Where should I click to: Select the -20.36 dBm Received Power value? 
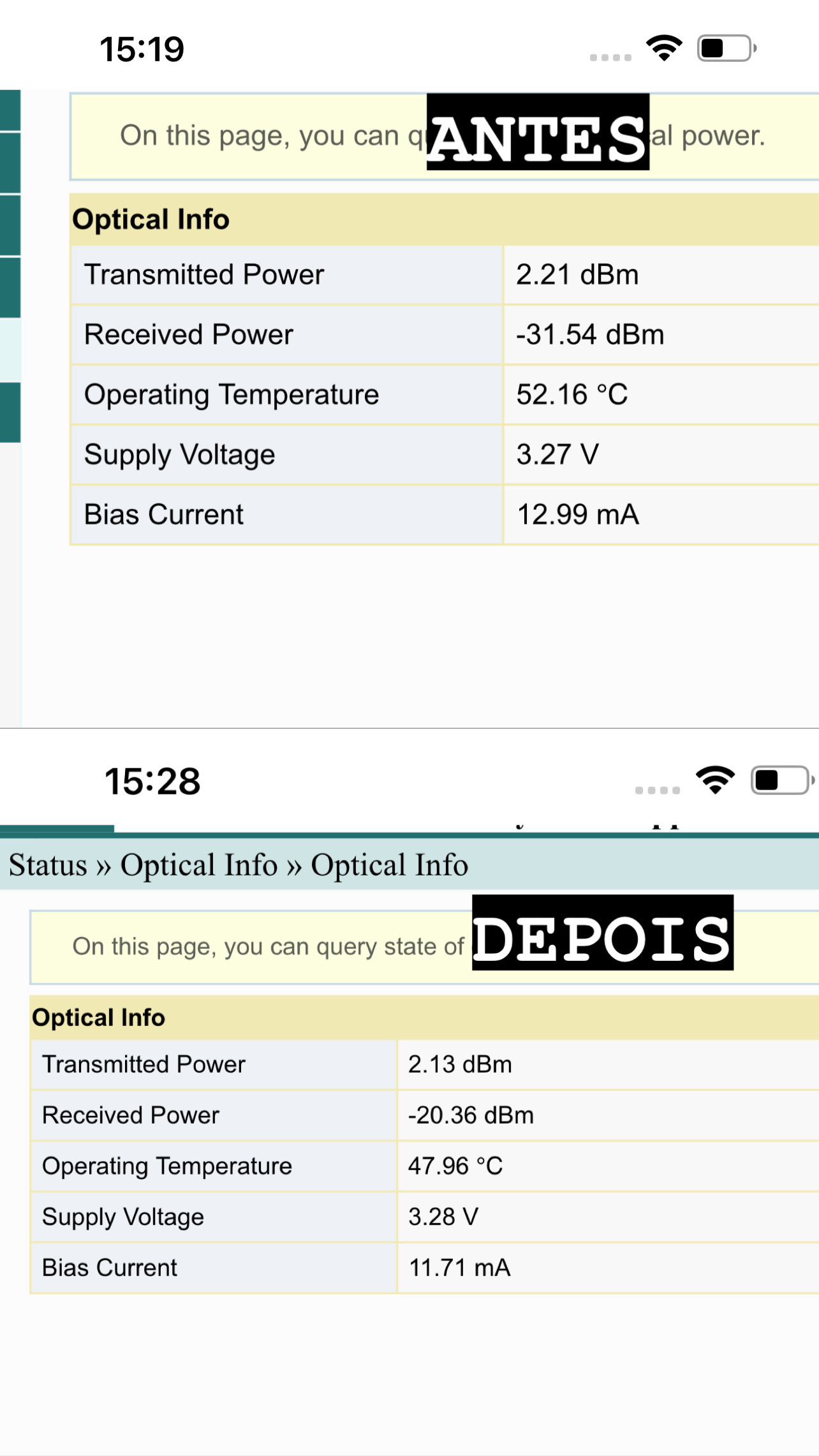(471, 1115)
